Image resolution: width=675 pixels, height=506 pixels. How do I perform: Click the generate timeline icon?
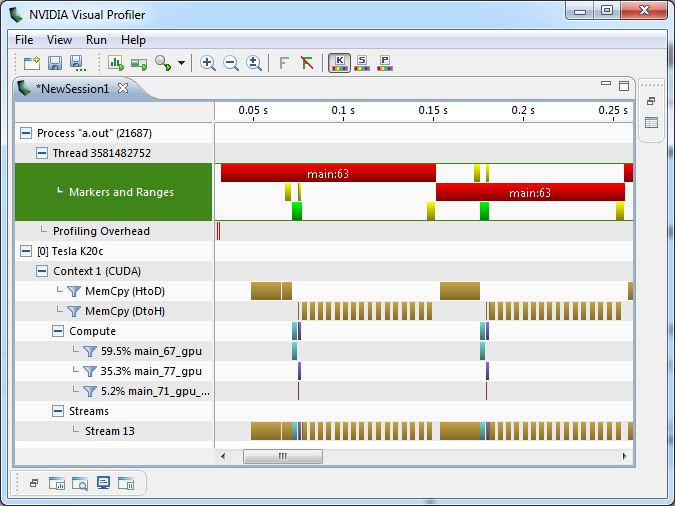[x=139, y=64]
